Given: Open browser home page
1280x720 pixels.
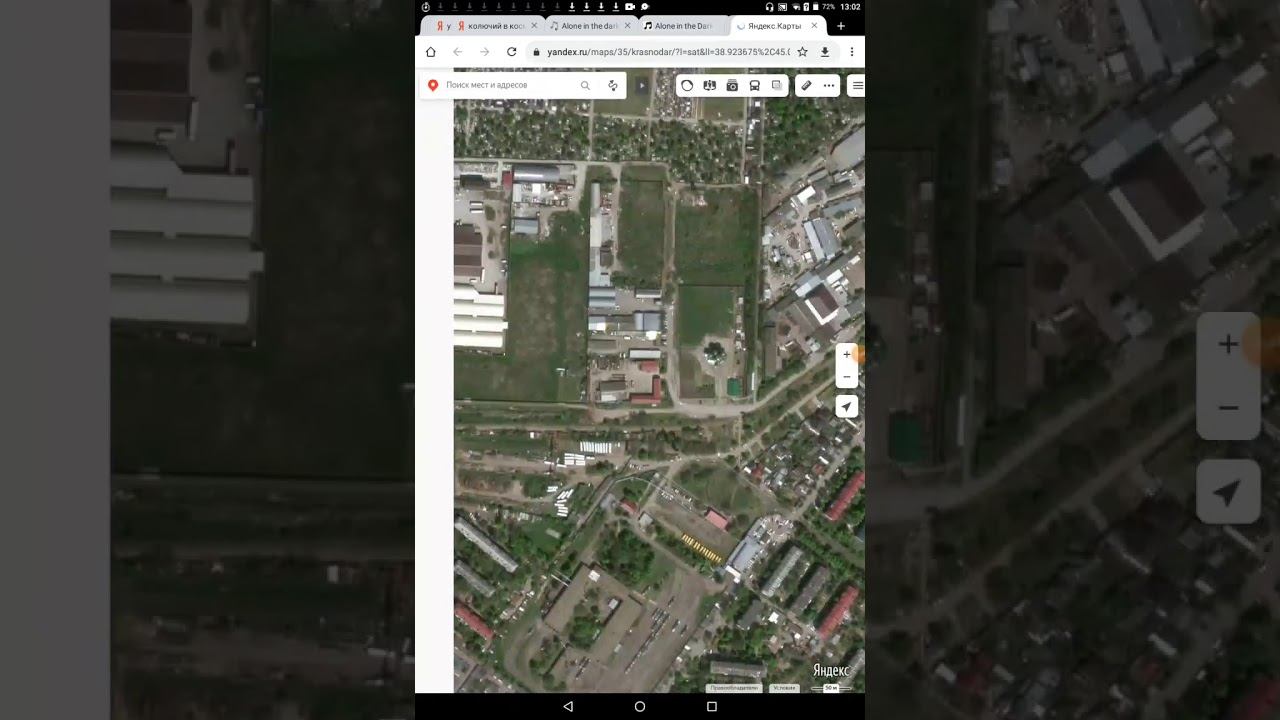Looking at the screenshot, I should (x=431, y=52).
